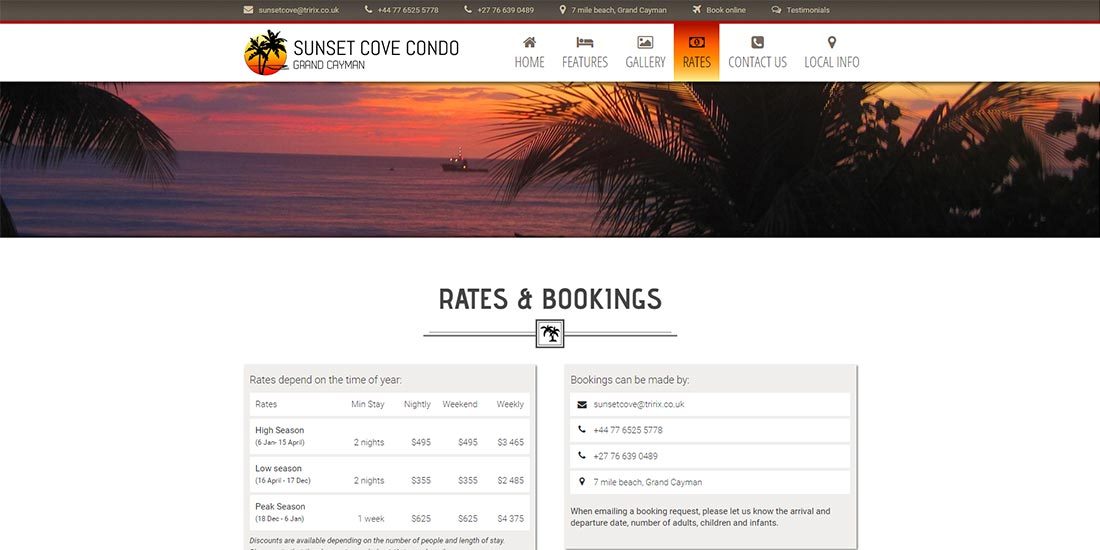Click the phone icon beside +27 number in bookings panel
The height and width of the screenshot is (550, 1100).
coord(582,456)
